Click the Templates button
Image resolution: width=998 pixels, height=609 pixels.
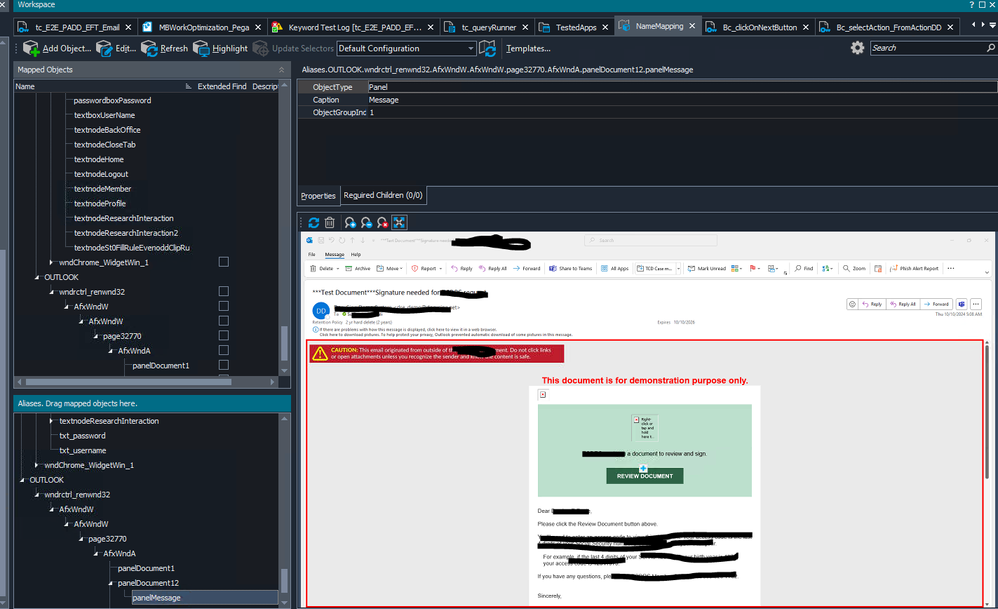(x=527, y=48)
